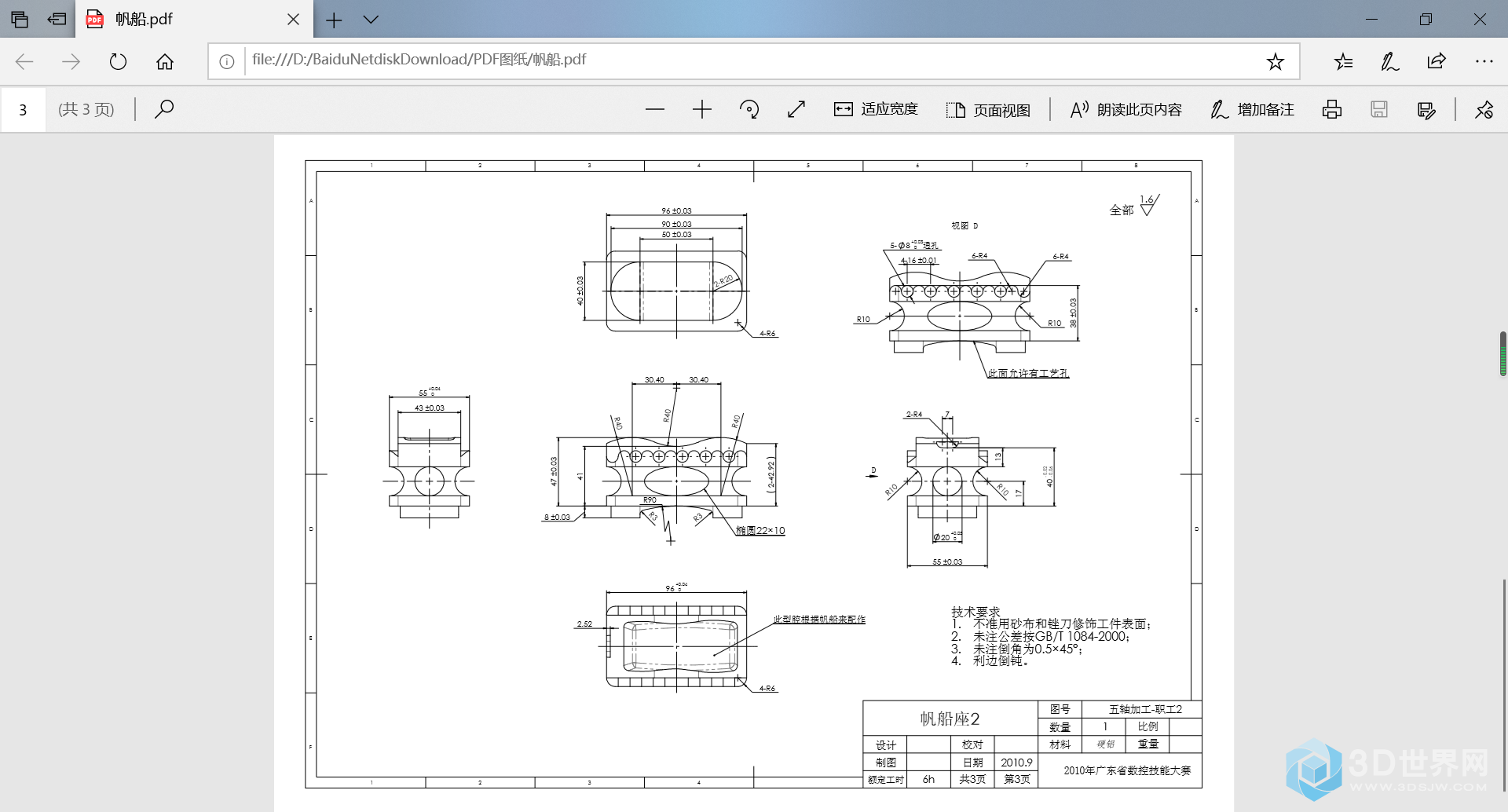The image size is (1508, 812).
Task: Set these tabs aside icon
Action: tap(57, 19)
